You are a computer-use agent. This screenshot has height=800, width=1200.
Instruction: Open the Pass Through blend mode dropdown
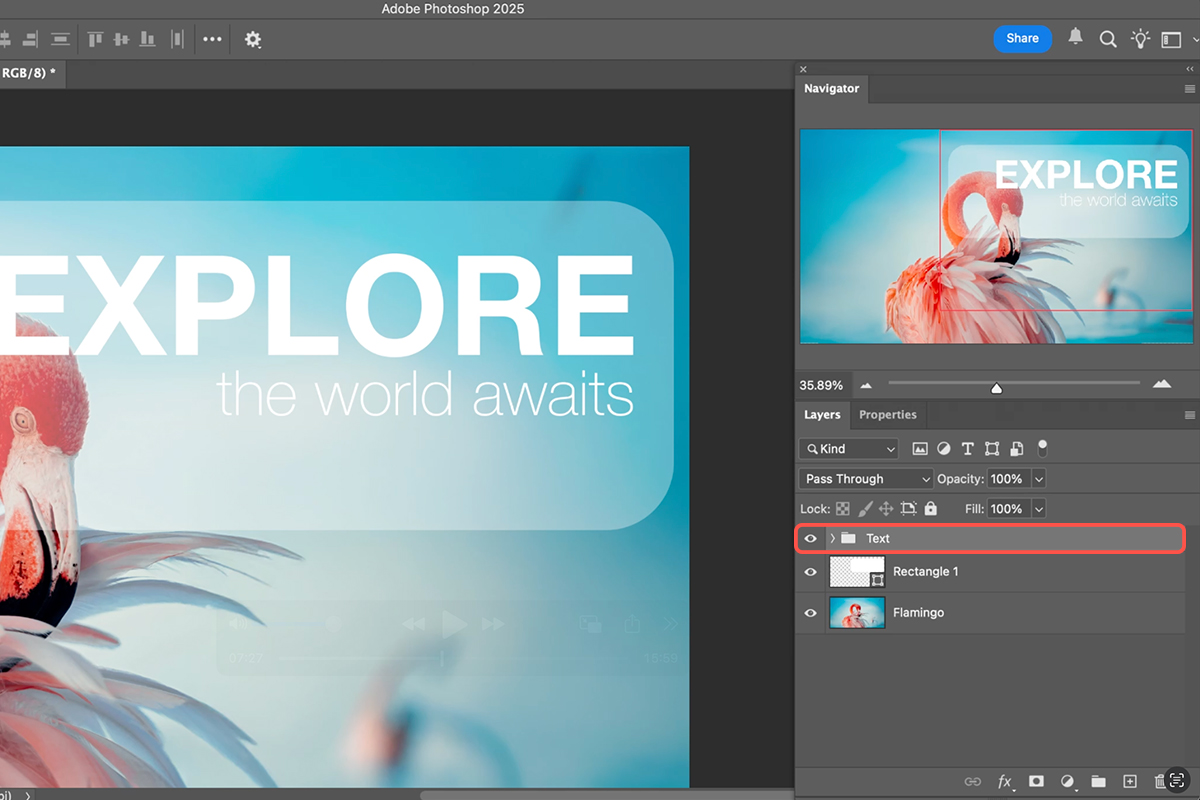point(866,479)
